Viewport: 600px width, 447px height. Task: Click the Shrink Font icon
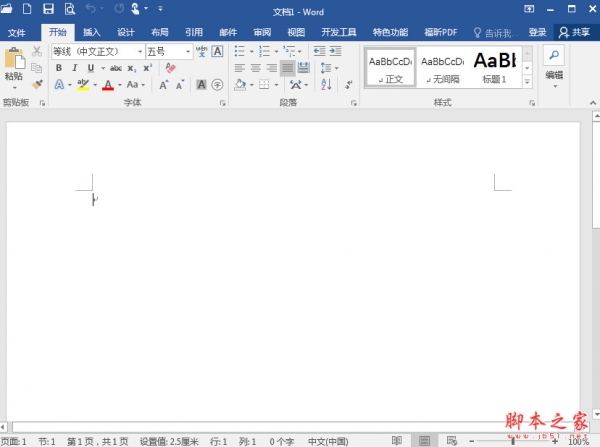tap(180, 85)
